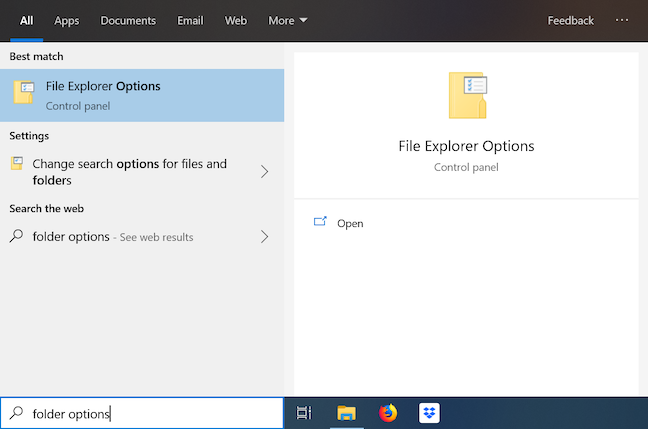Open Task View from the taskbar

304,413
